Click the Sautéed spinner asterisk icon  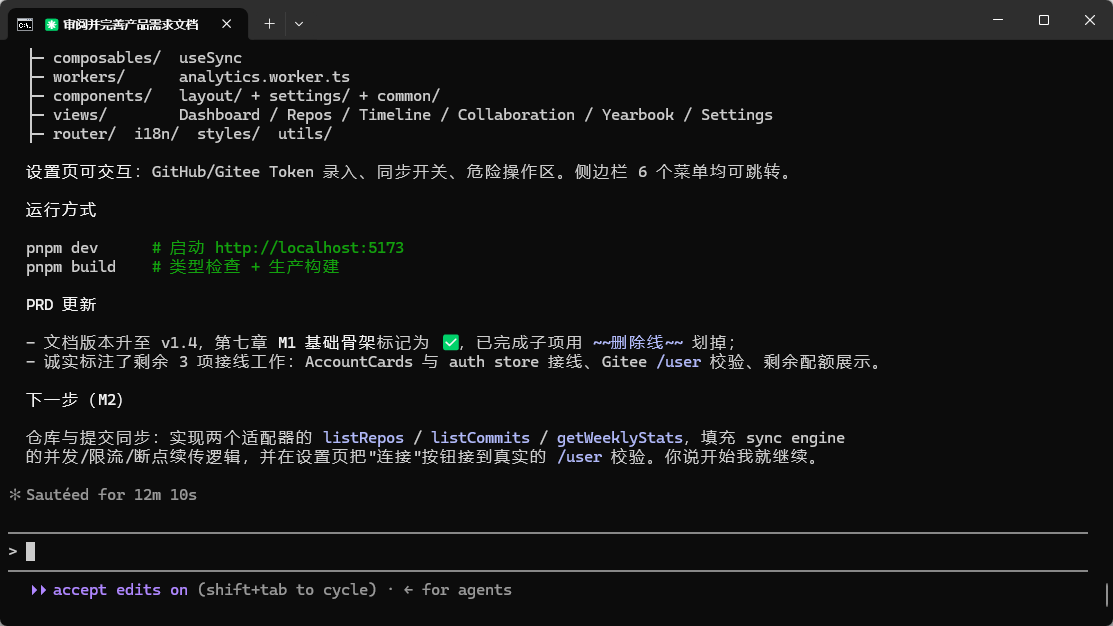coord(14,495)
